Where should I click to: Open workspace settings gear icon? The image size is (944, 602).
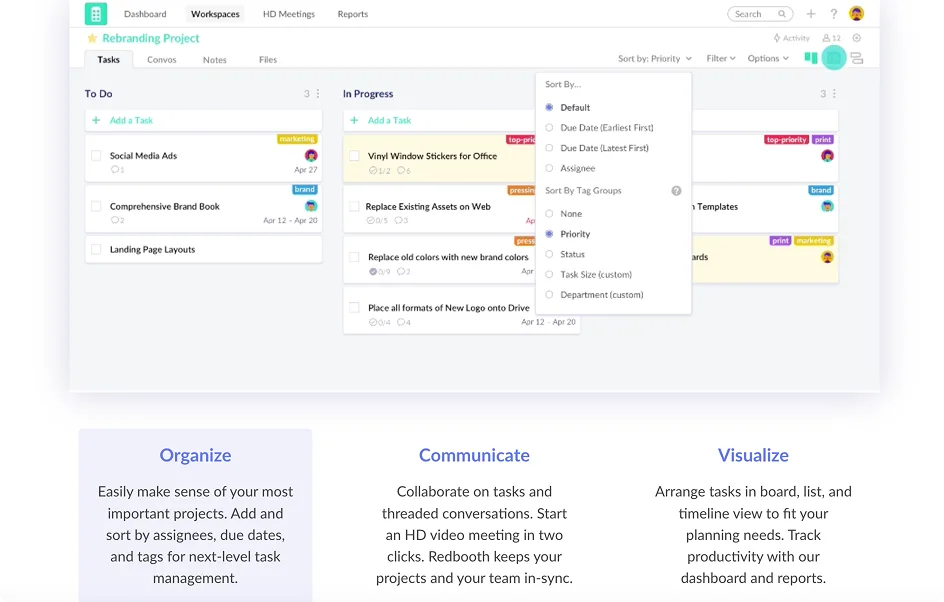(857, 38)
